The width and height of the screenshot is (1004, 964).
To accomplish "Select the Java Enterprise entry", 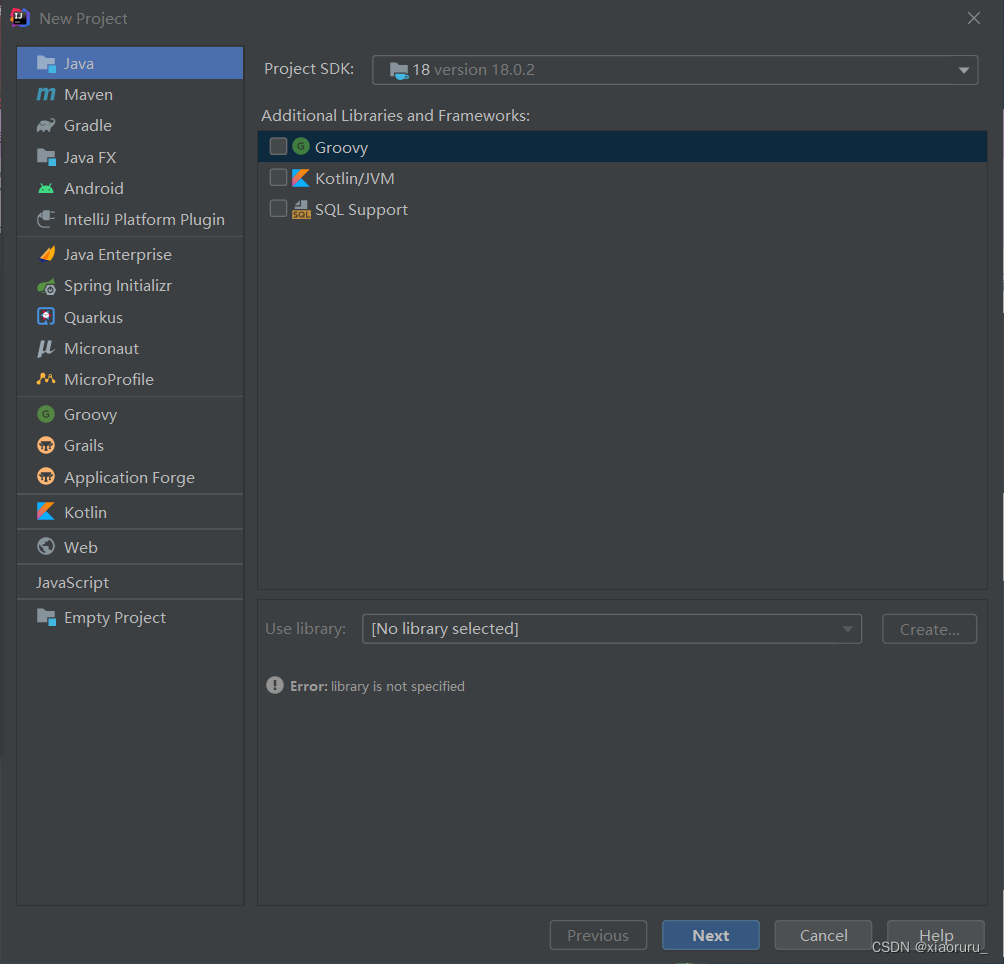I will [x=130, y=254].
